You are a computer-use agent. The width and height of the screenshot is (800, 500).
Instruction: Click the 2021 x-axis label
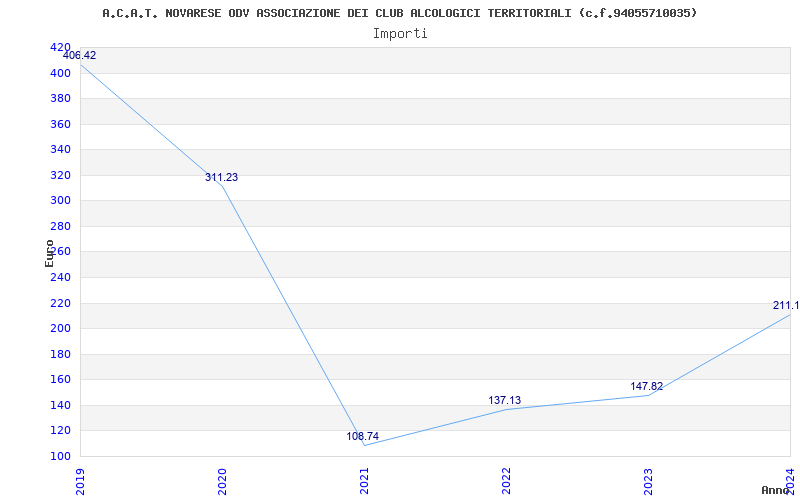pyautogui.click(x=364, y=481)
